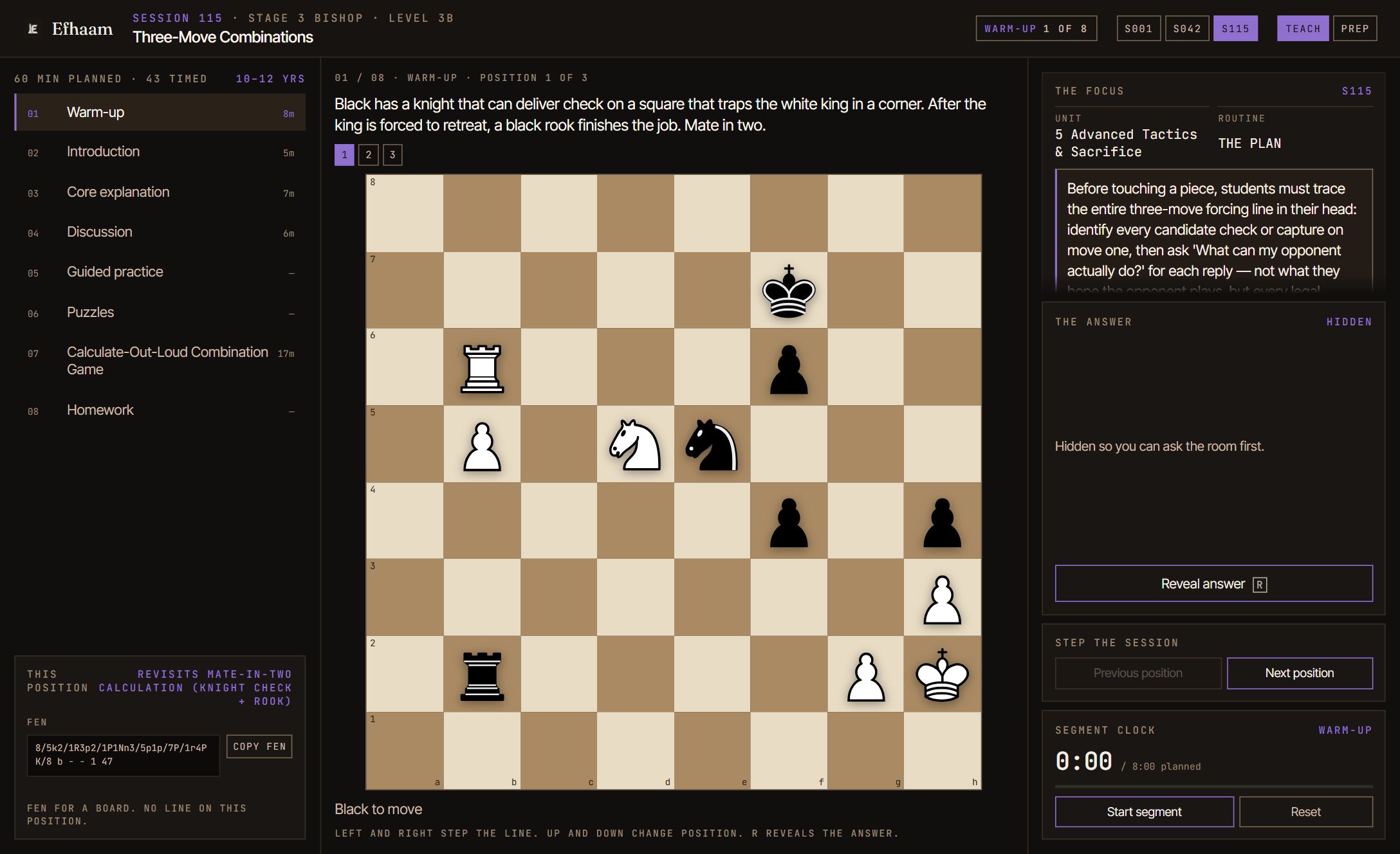Advance to the Next position
The image size is (1400, 854).
1300,673
